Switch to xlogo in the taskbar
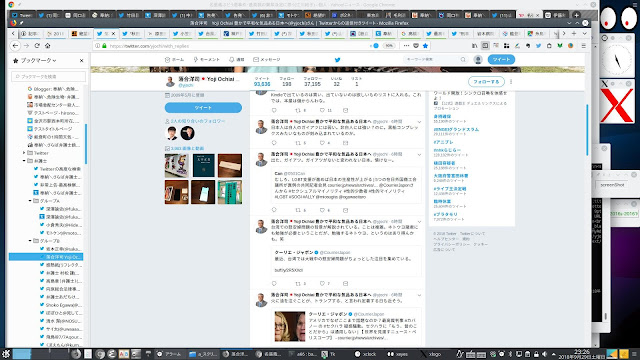Screen dimensions: 640x360 [431, 354]
